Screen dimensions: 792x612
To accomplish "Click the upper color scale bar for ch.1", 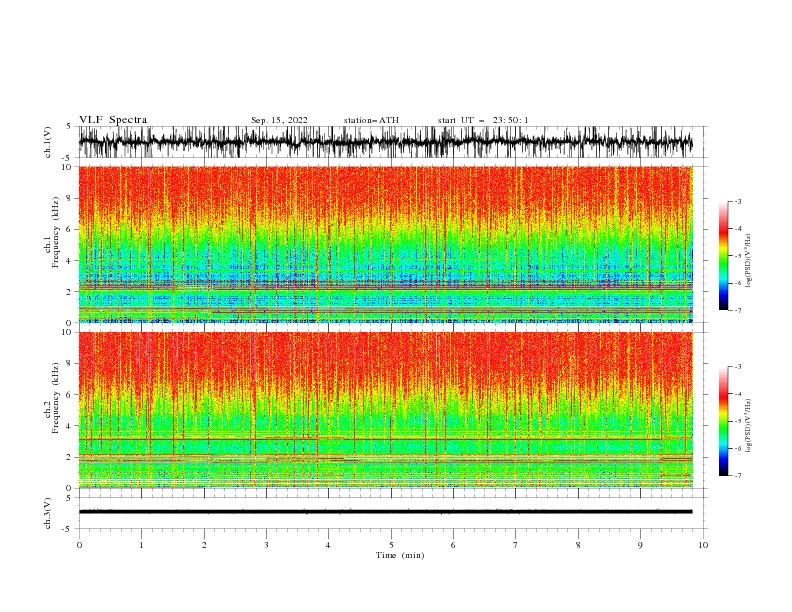I will [723, 256].
